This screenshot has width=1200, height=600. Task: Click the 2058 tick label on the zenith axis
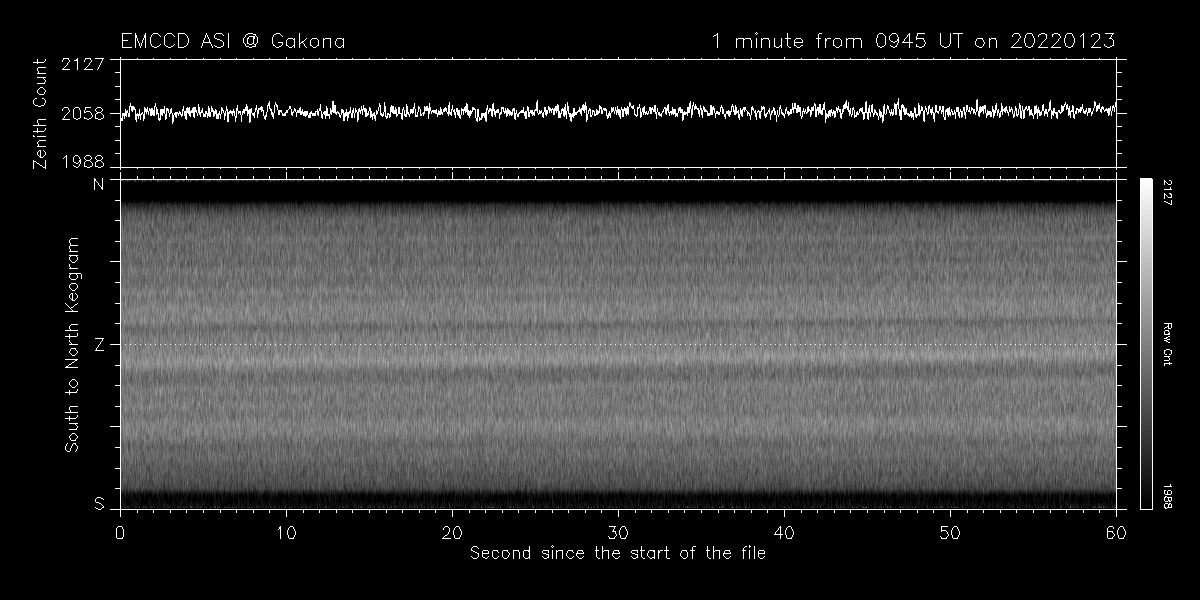(x=84, y=113)
